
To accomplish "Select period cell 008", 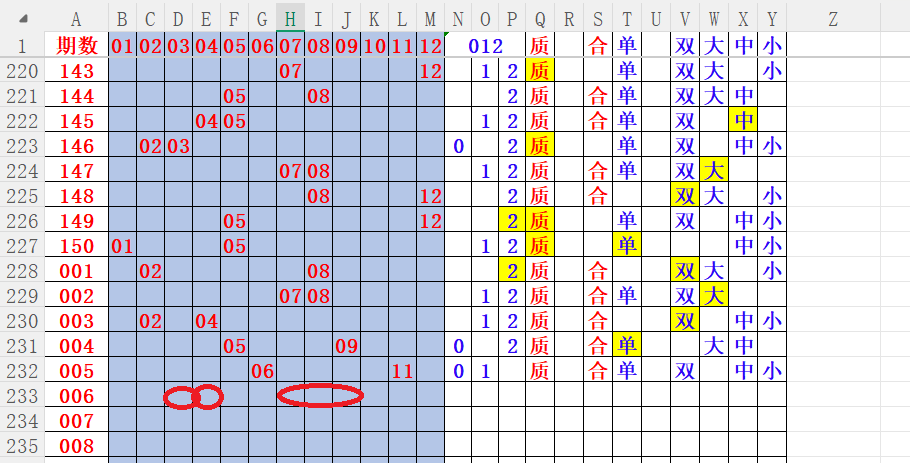I will click(x=77, y=446).
